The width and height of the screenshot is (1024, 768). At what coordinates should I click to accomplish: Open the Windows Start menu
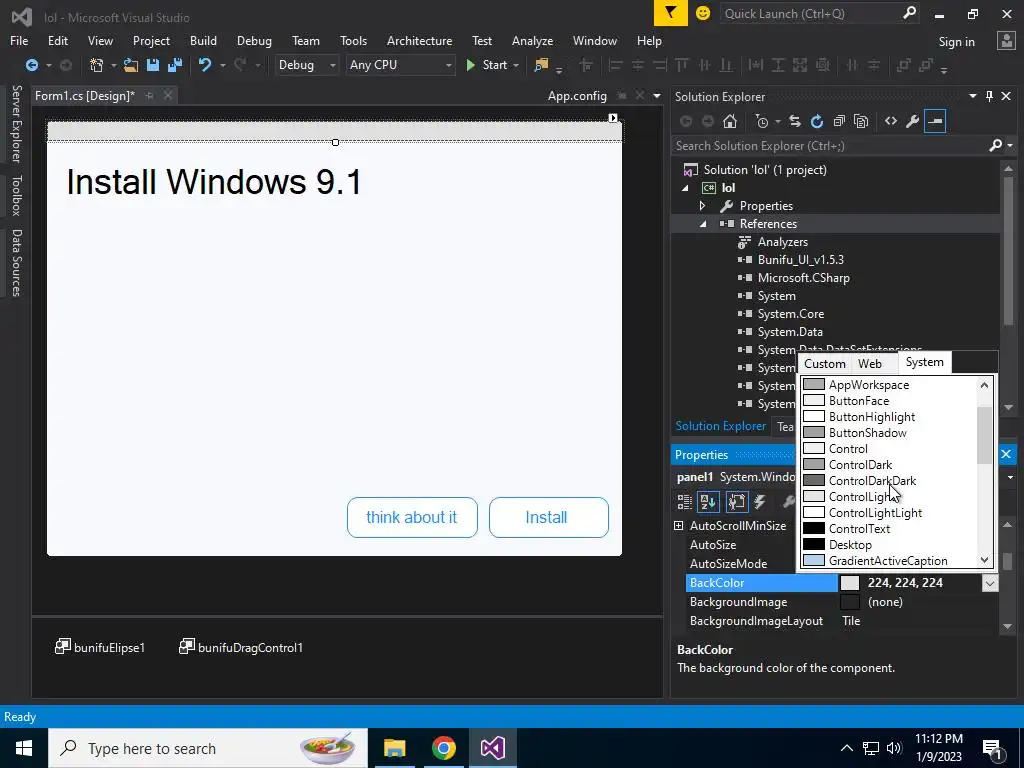point(24,748)
